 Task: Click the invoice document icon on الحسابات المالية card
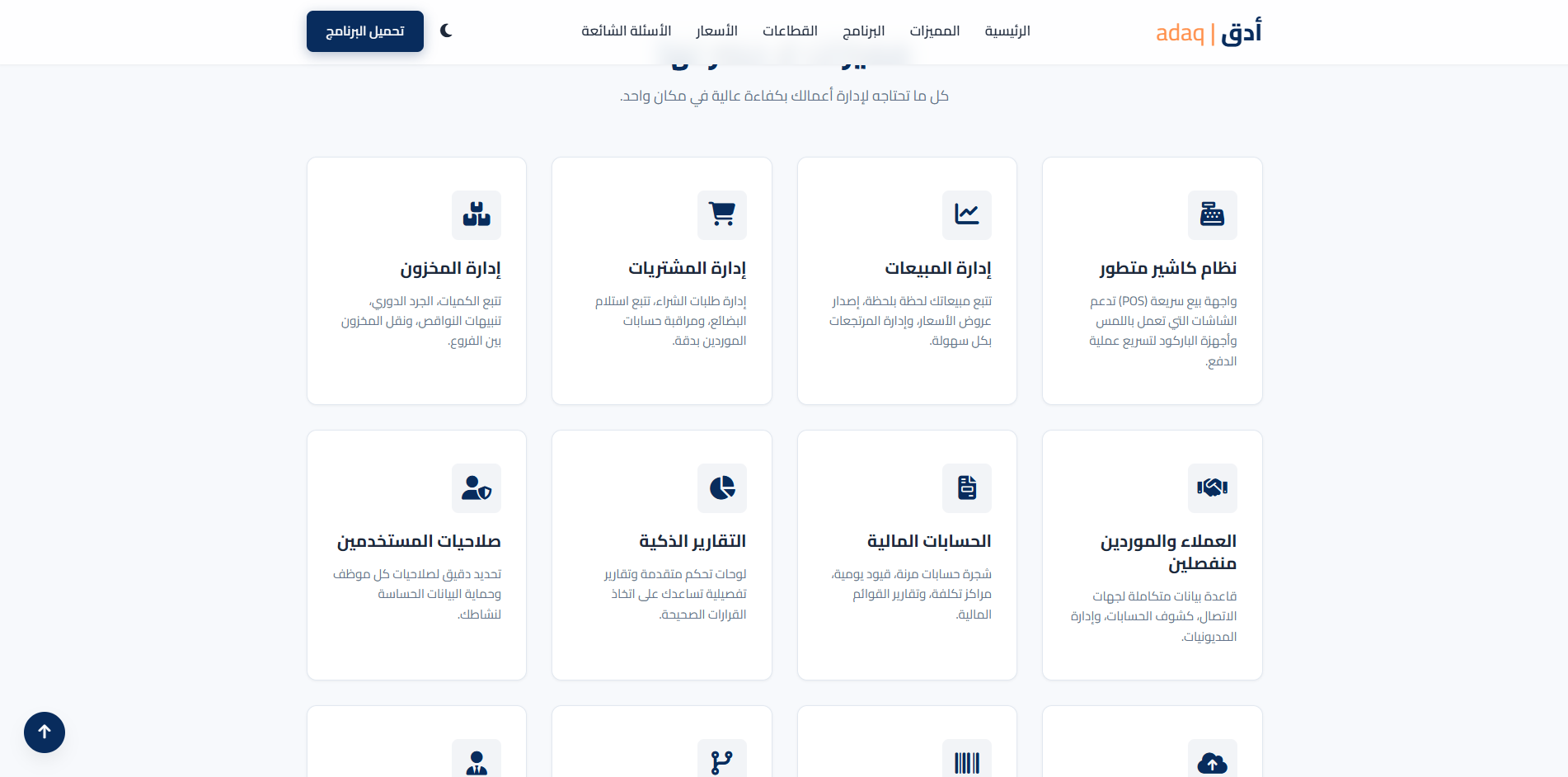coord(967,487)
